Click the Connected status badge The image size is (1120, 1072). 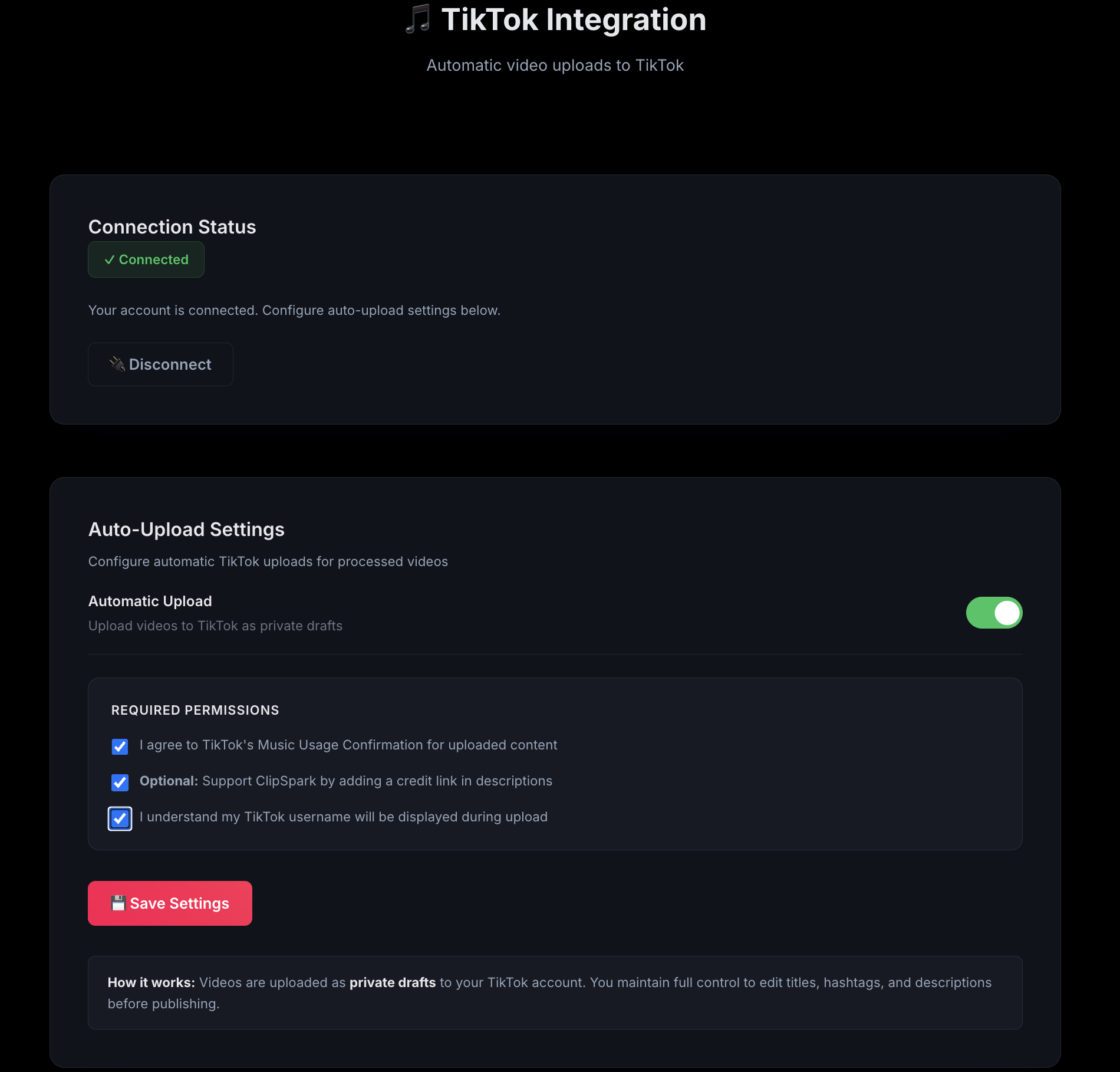point(146,259)
